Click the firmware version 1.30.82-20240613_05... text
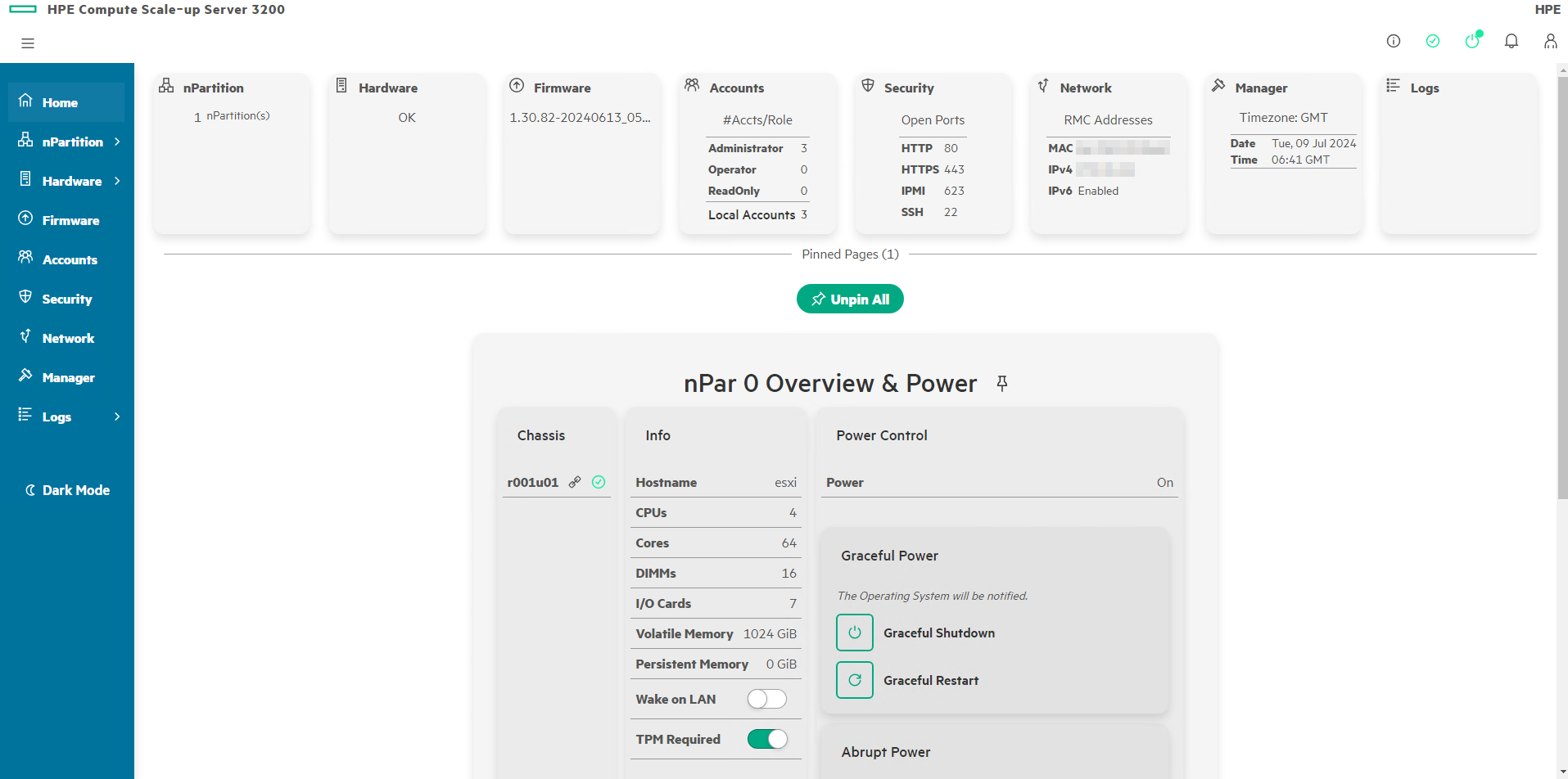This screenshot has width=1568, height=779. [580, 117]
